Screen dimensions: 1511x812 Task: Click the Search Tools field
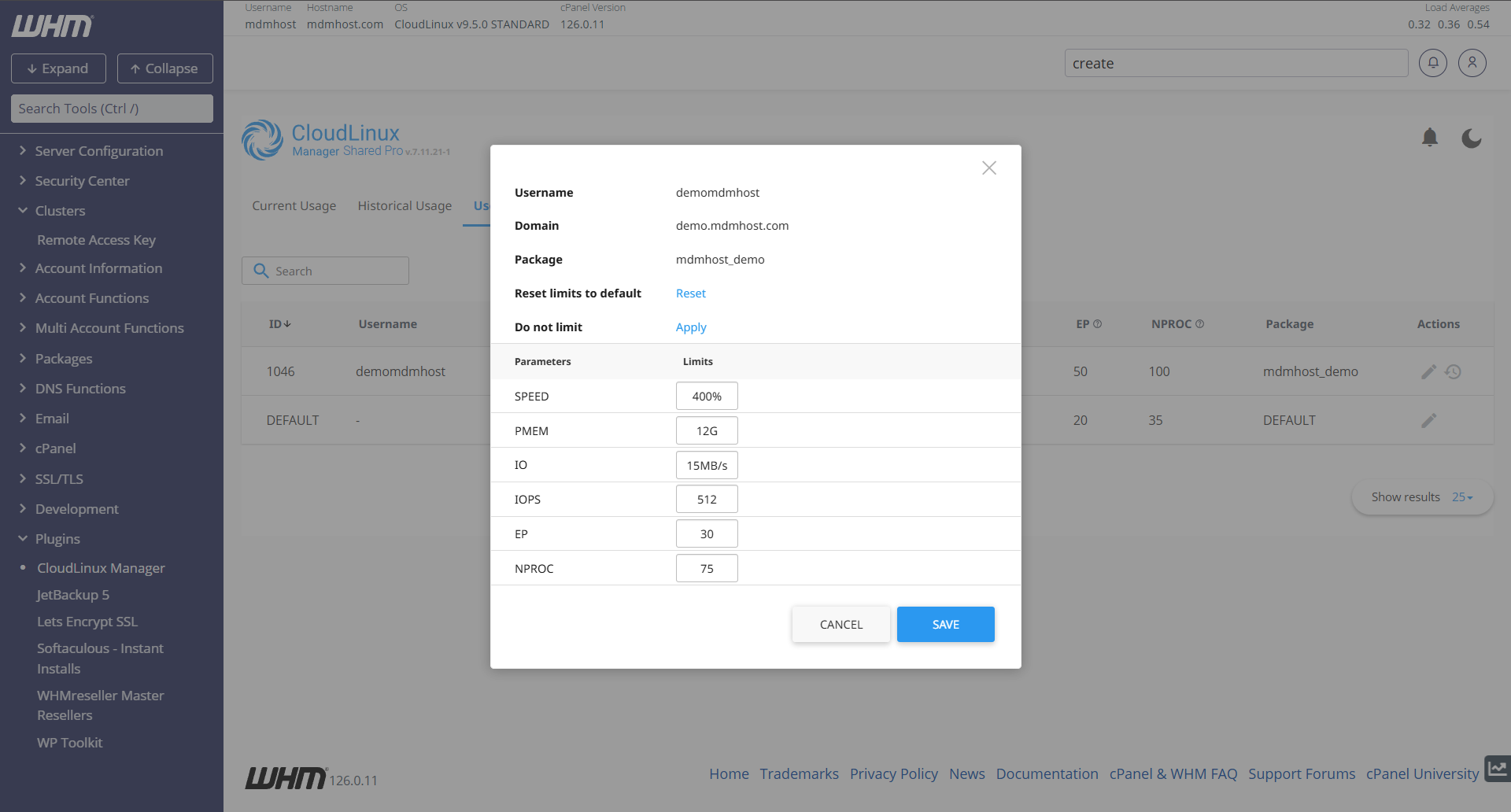click(x=112, y=109)
